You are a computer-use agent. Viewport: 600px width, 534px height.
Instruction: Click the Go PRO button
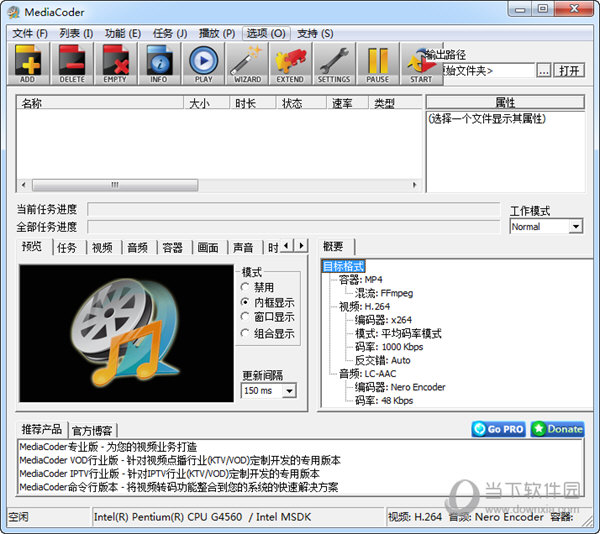click(499, 429)
